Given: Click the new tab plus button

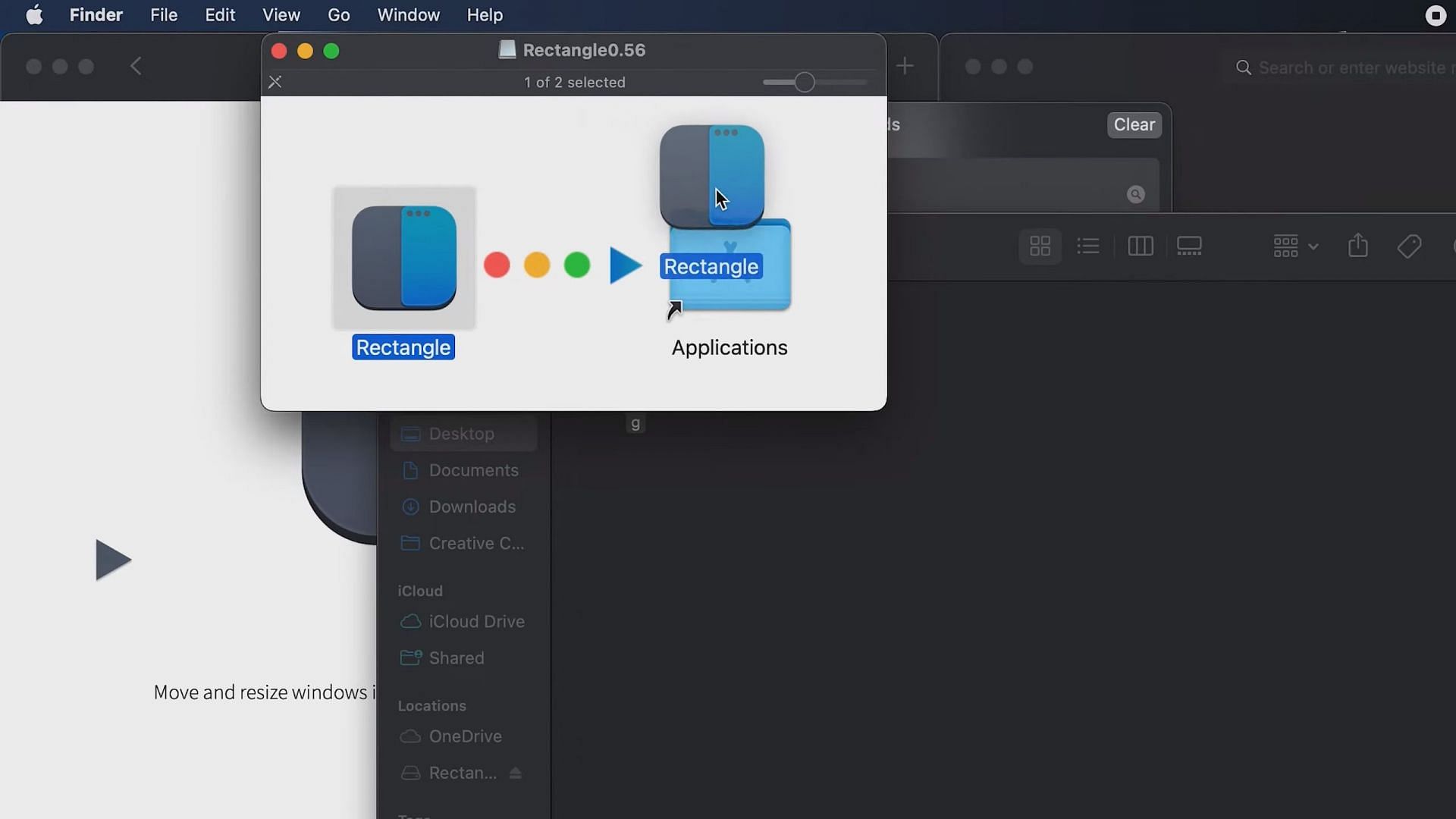Looking at the screenshot, I should coord(904,66).
